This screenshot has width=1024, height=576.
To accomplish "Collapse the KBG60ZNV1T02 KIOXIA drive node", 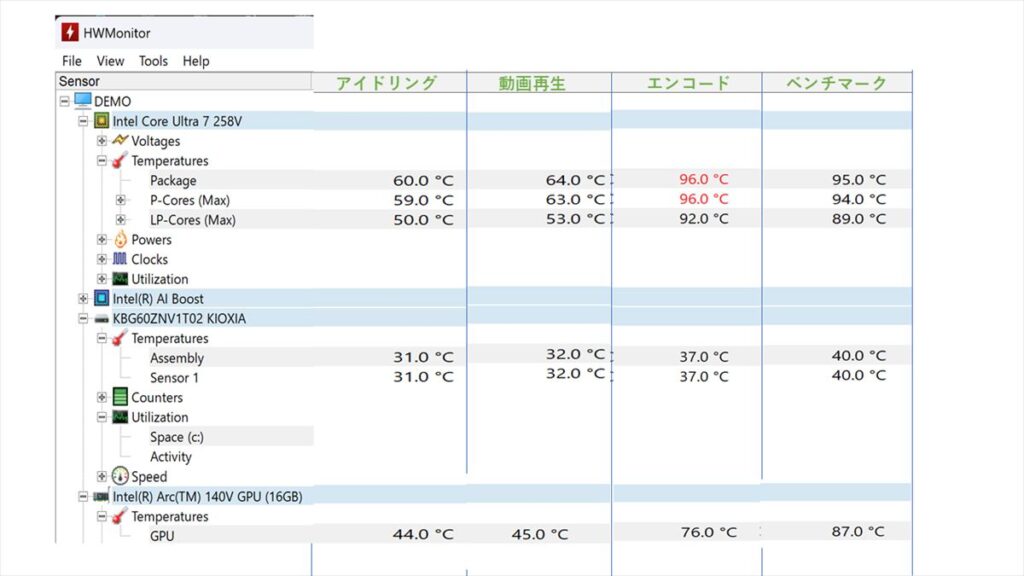I will click(x=83, y=318).
